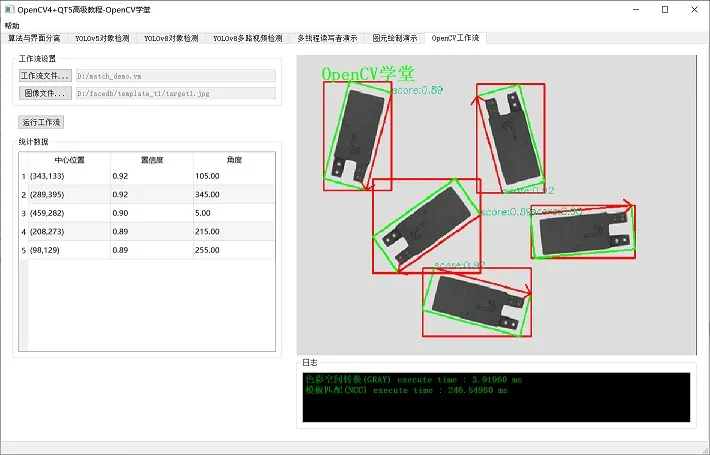Click the 置信度 column header
710x455 pixels.
[x=152, y=160]
